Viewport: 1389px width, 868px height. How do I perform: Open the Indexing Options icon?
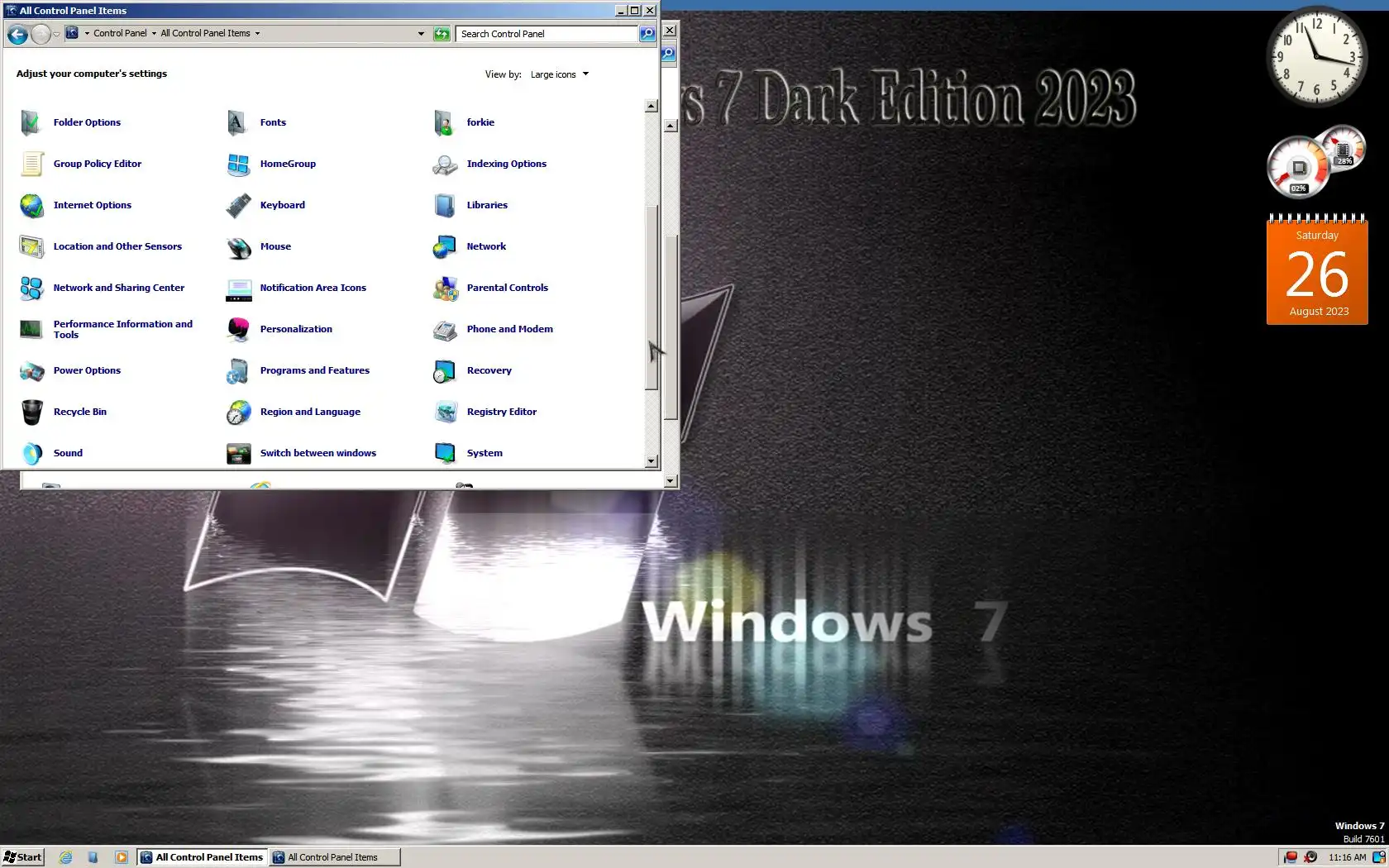445,164
